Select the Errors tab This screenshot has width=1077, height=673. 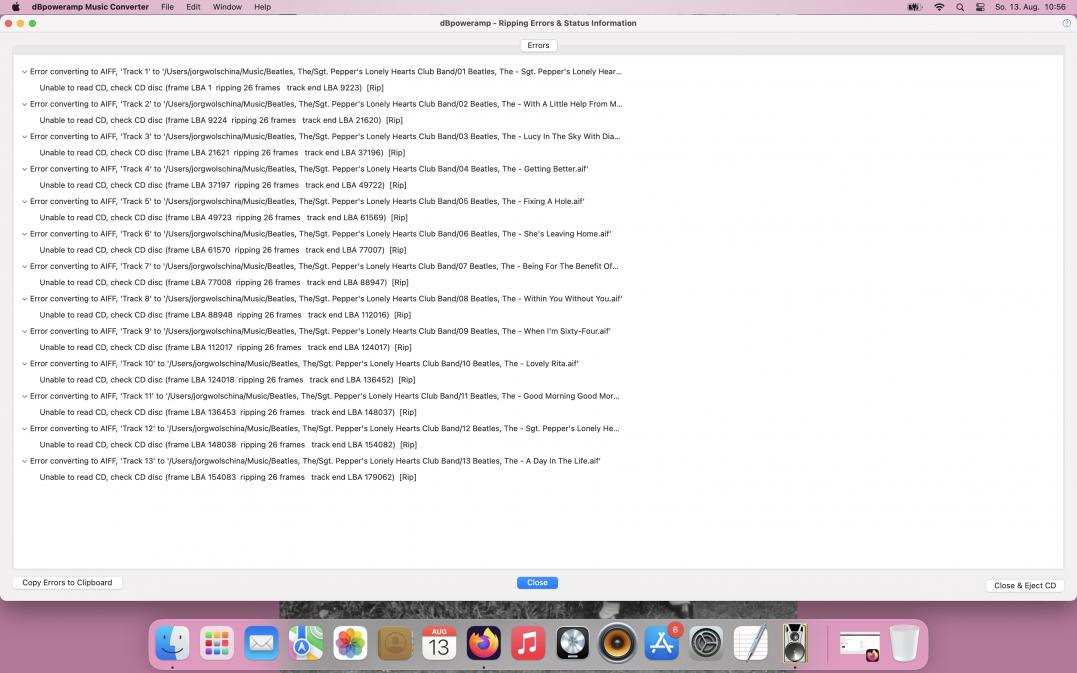click(x=538, y=45)
